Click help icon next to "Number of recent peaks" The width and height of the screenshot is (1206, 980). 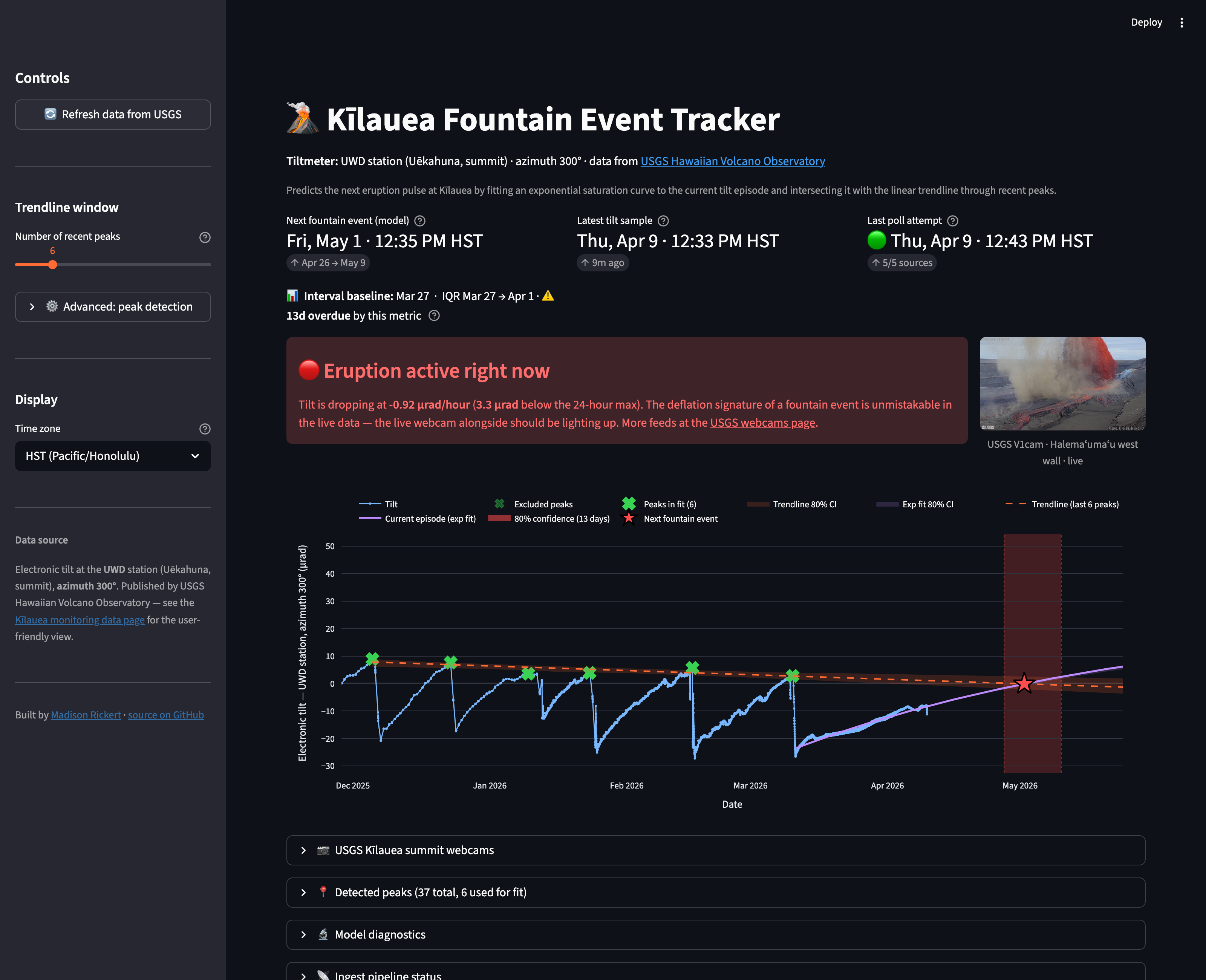(x=204, y=238)
